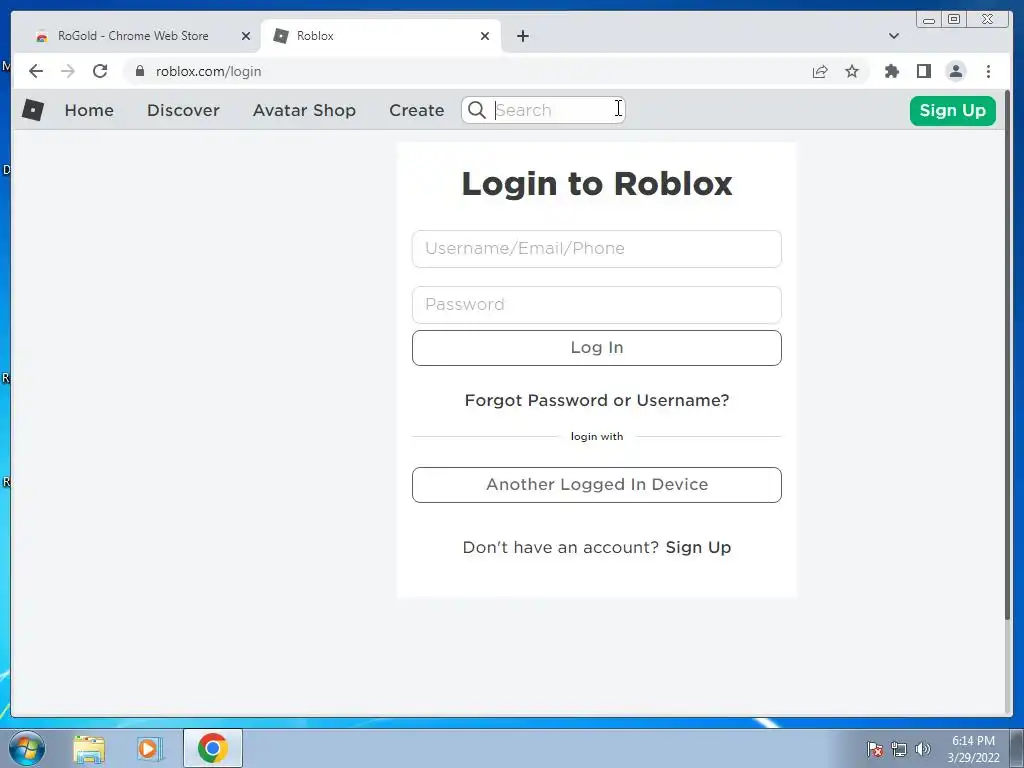Click Forgot Password or Username link

pyautogui.click(x=596, y=400)
